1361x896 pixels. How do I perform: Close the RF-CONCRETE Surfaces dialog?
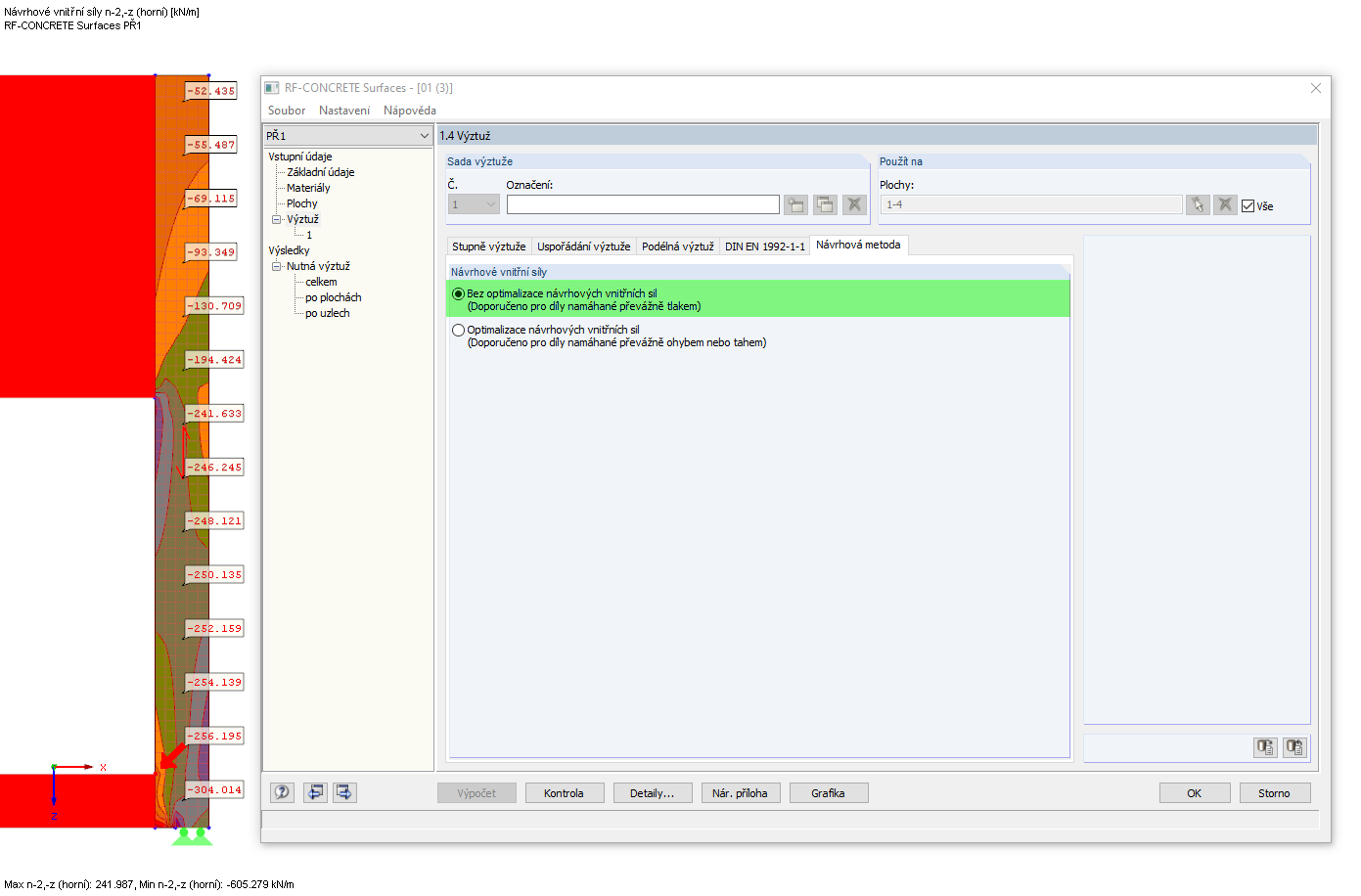pyautogui.click(x=1316, y=88)
